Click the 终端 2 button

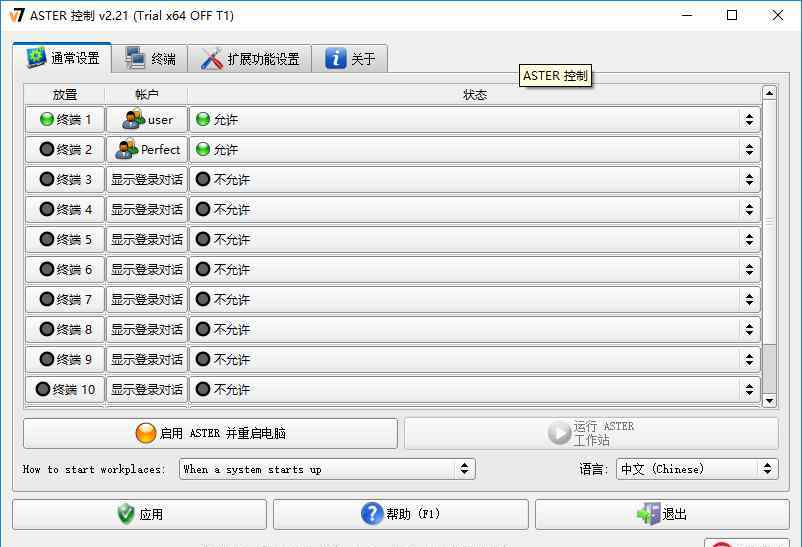[x=65, y=149]
